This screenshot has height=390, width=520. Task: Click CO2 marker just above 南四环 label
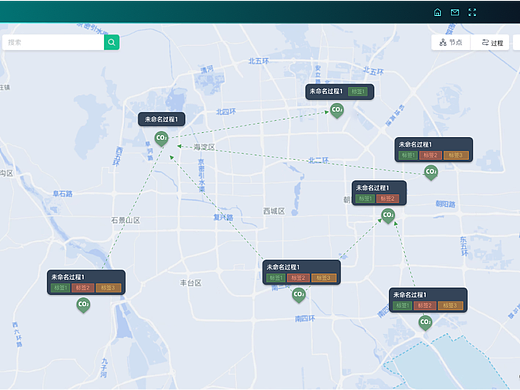point(299,295)
